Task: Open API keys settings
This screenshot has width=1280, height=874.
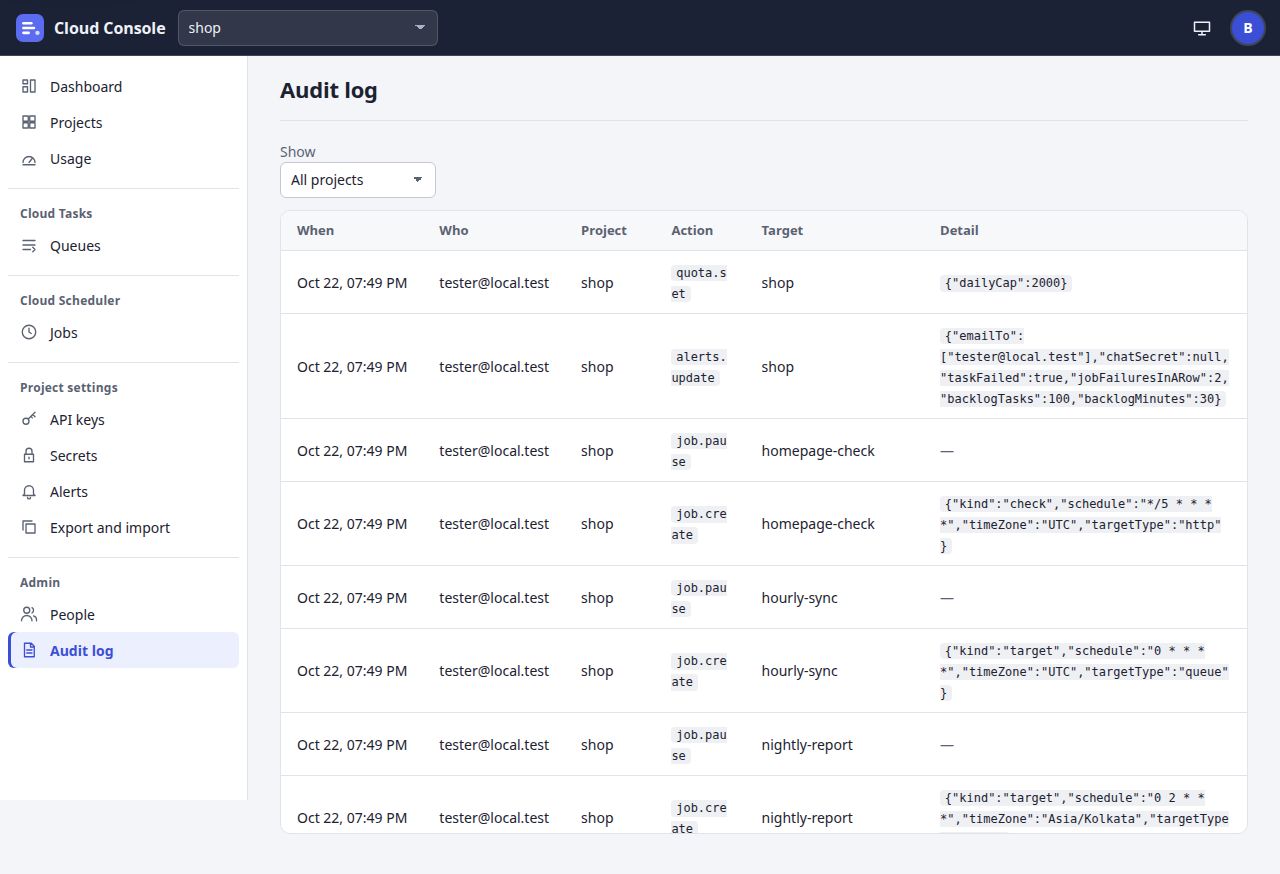Action: tap(124, 420)
